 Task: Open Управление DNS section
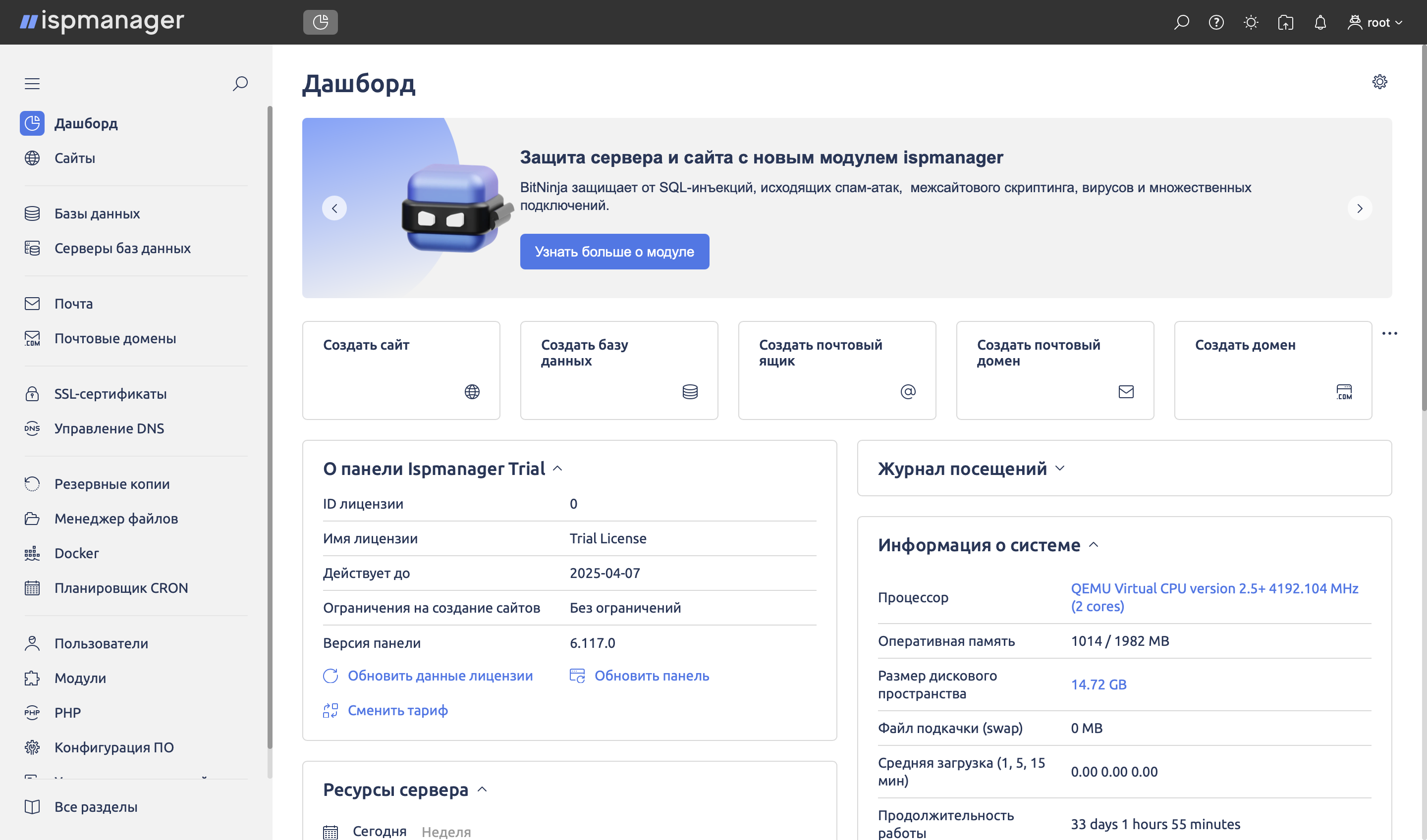point(109,428)
